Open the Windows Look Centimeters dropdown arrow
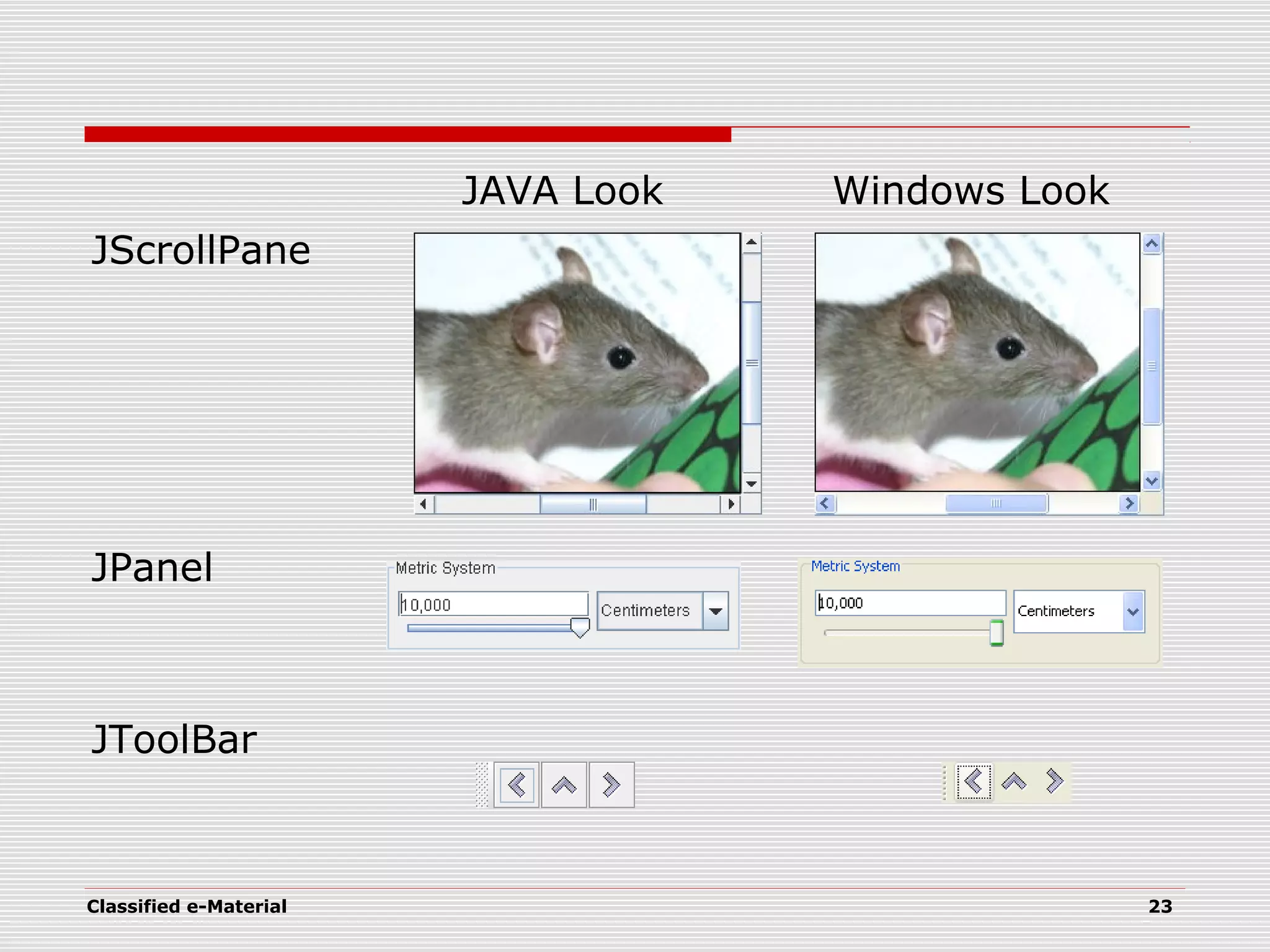The width and height of the screenshot is (1270, 952). (1133, 612)
